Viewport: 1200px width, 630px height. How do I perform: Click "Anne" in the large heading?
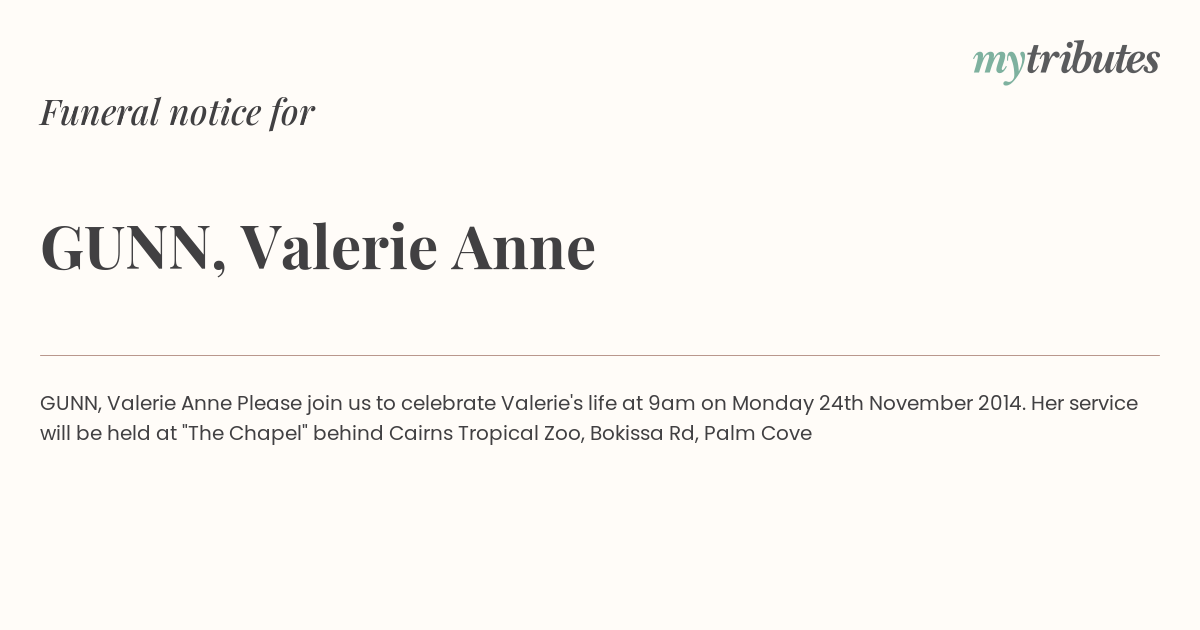pyautogui.click(x=523, y=248)
